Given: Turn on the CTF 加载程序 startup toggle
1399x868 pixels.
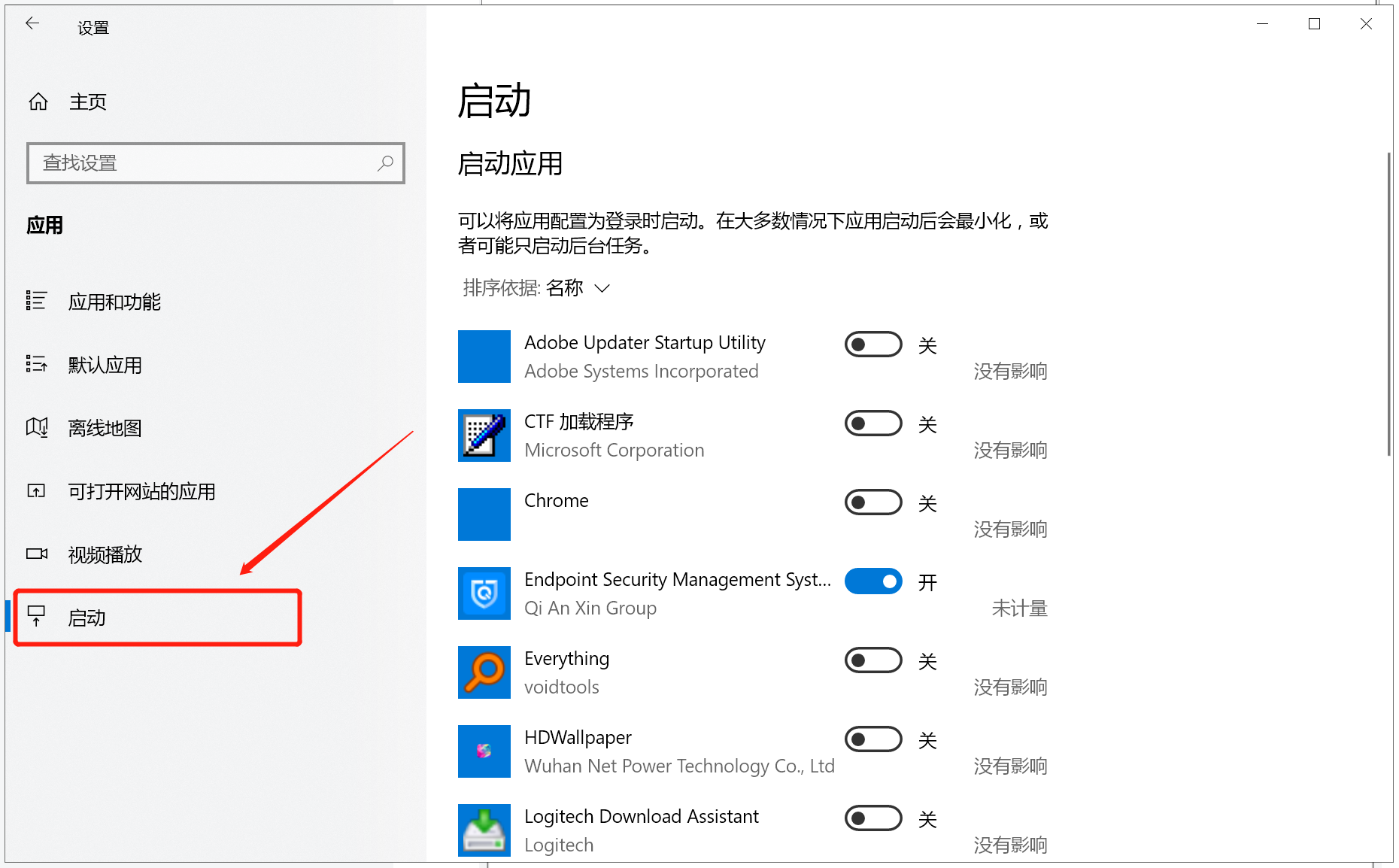Looking at the screenshot, I should (873, 423).
